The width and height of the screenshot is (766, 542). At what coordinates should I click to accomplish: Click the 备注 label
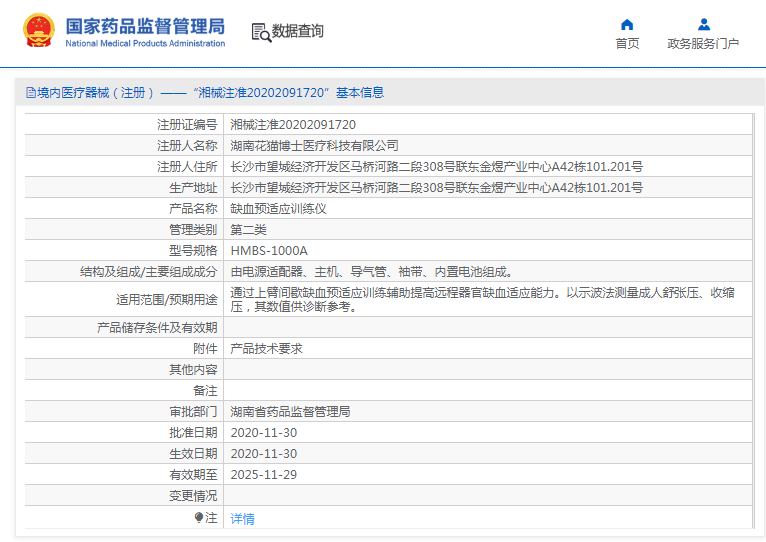pyautogui.click(x=205, y=390)
